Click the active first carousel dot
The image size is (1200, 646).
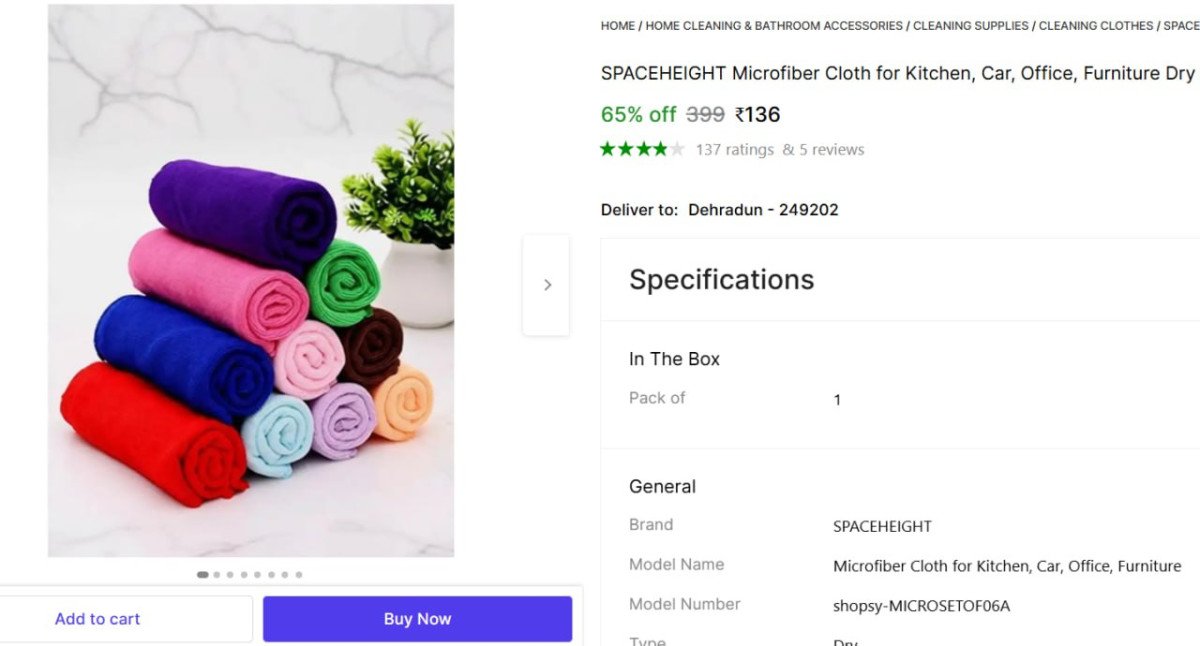203,575
